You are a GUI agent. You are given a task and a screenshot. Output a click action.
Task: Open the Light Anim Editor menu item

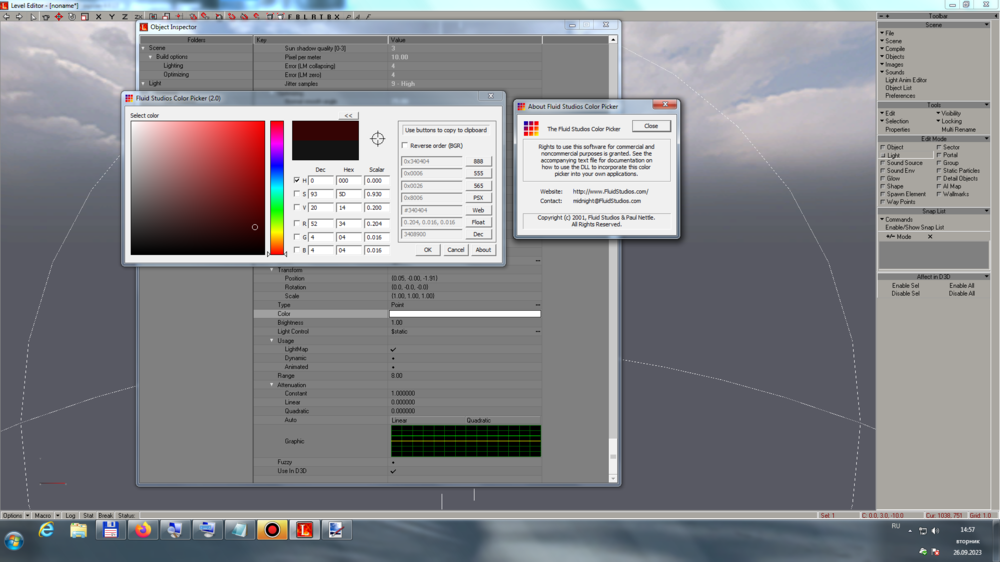pyautogui.click(x=905, y=80)
